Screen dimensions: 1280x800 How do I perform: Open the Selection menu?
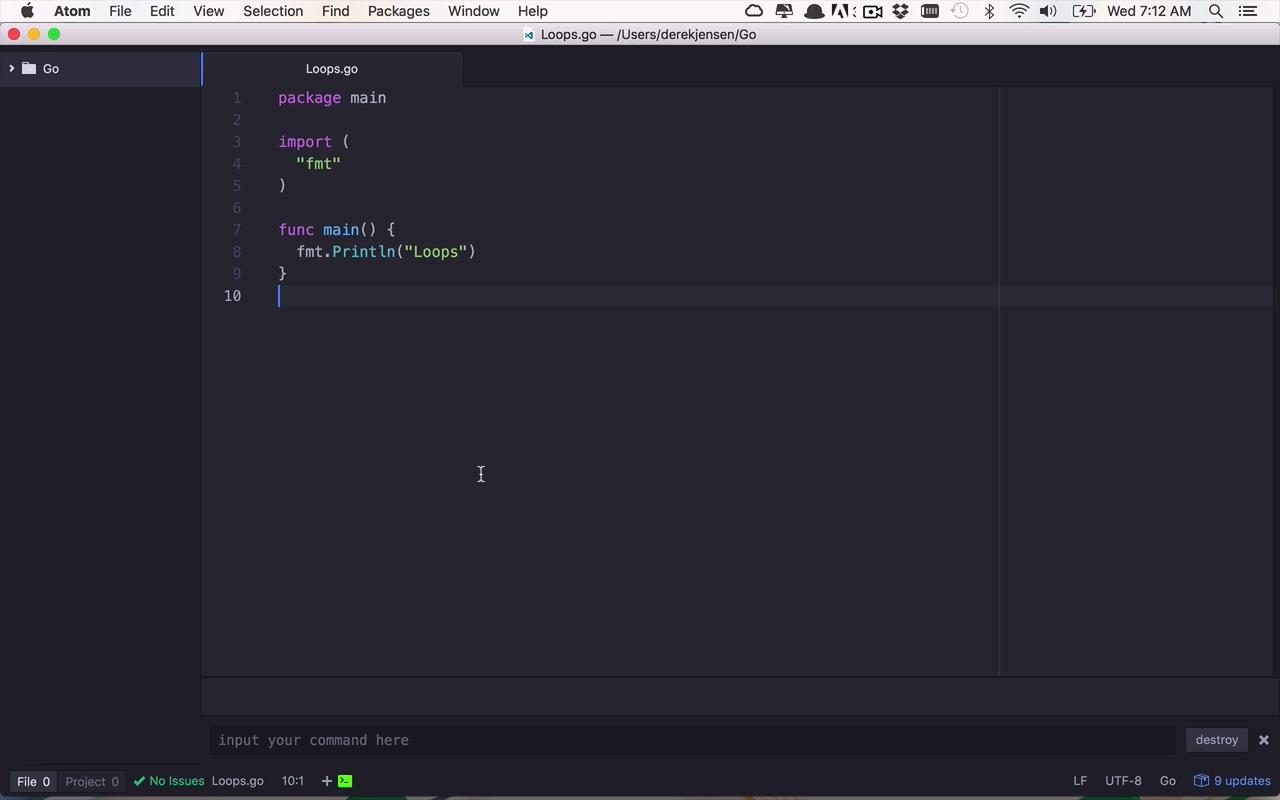click(x=273, y=11)
